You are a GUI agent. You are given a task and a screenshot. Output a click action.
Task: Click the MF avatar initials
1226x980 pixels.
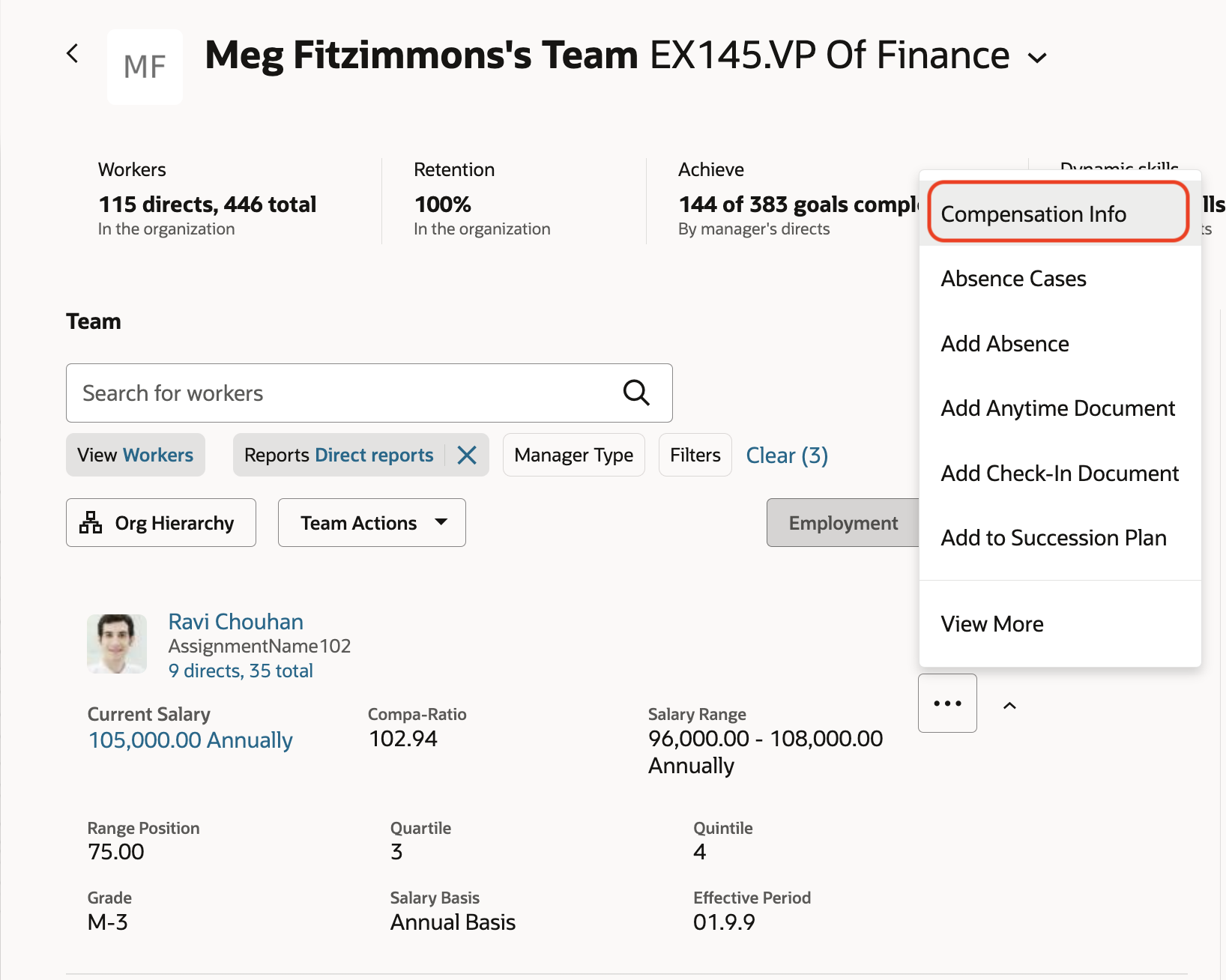point(145,67)
